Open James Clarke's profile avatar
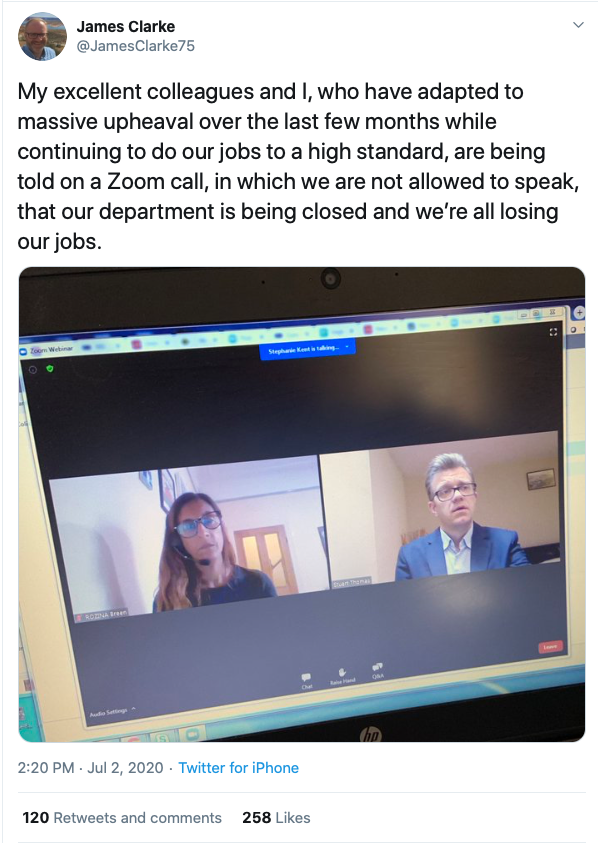This screenshot has height=843, width=598. pos(42,36)
